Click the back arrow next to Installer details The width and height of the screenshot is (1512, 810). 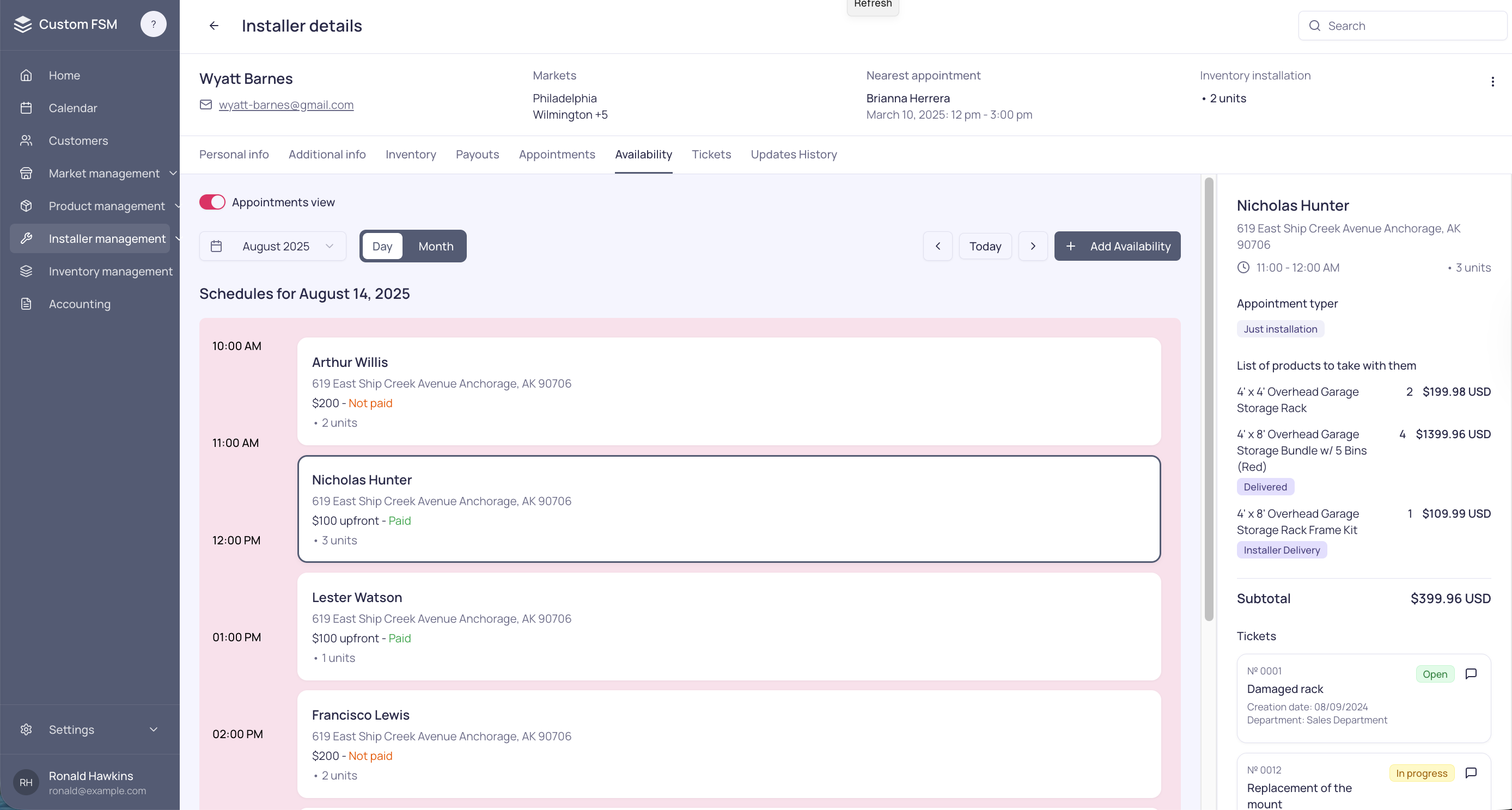[214, 25]
